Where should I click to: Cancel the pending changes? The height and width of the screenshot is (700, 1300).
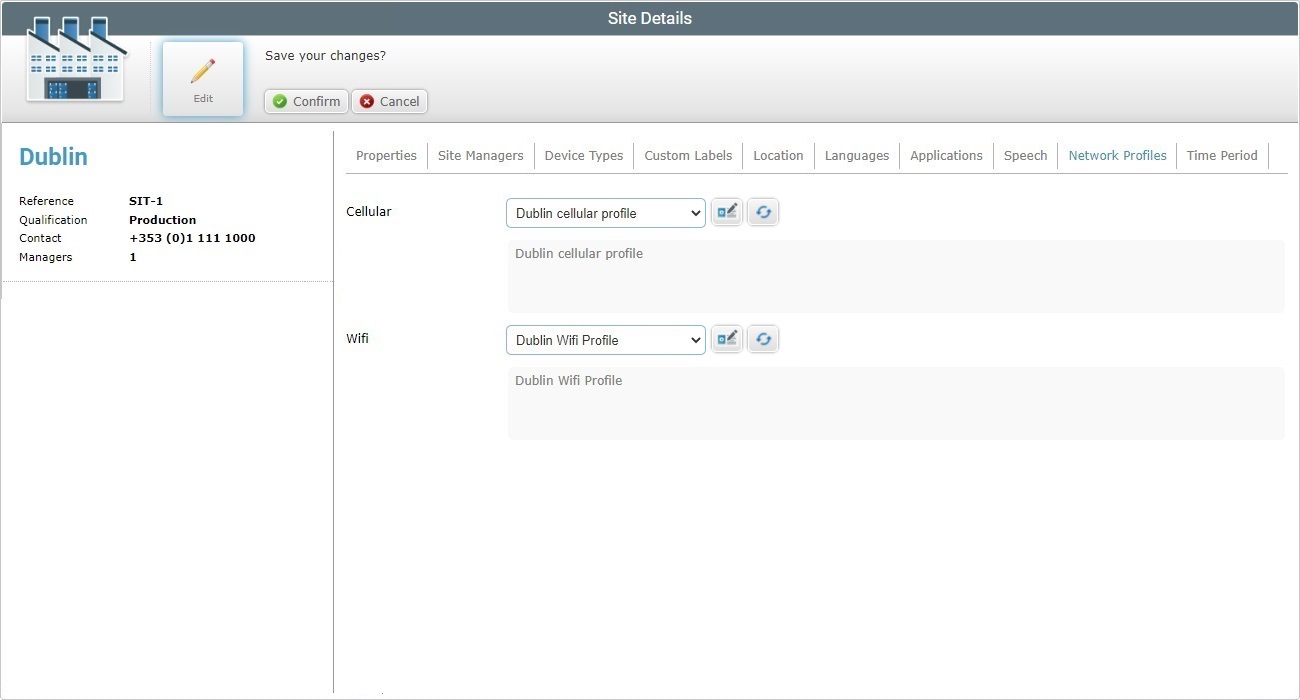389,101
